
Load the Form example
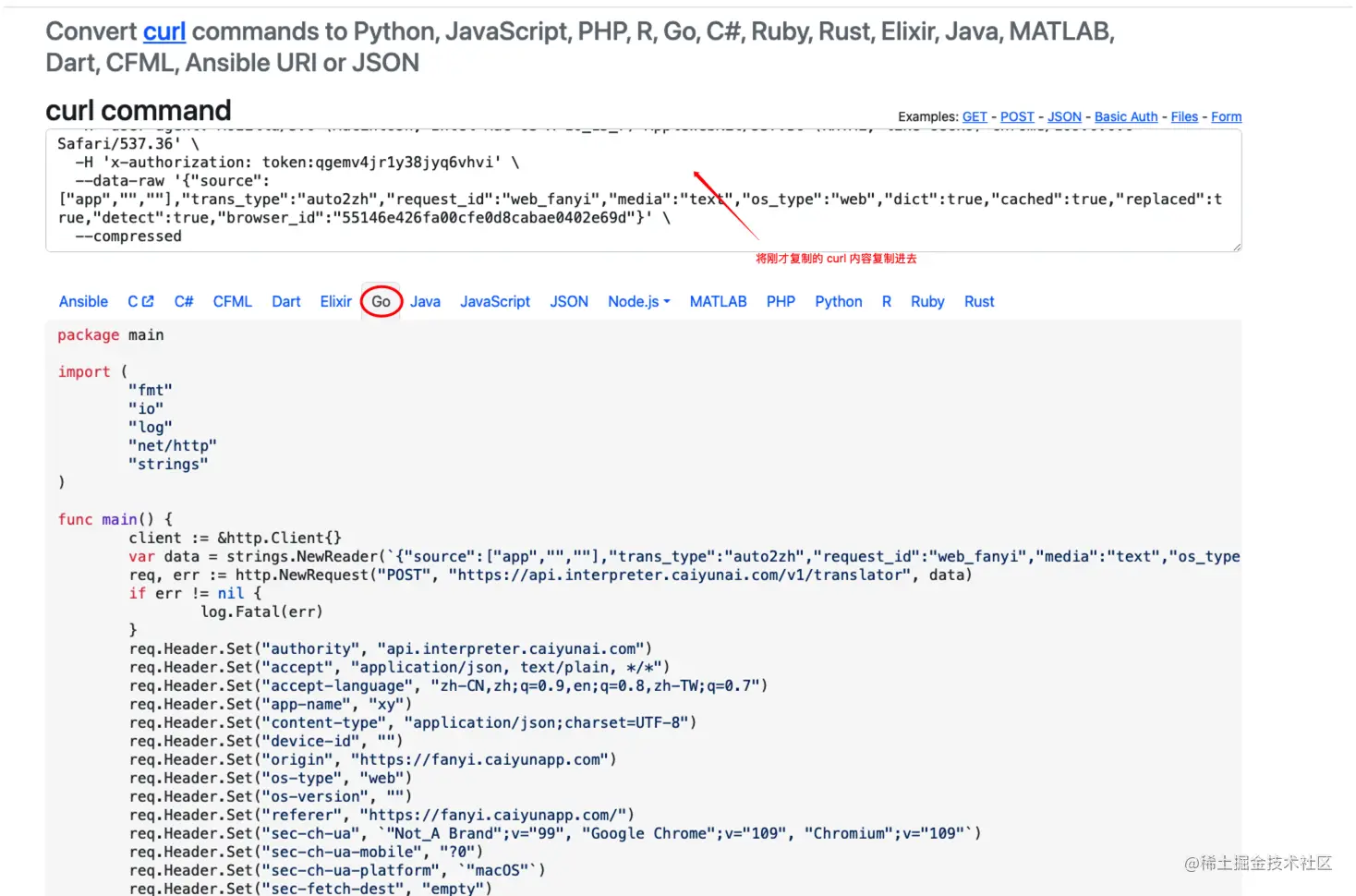pyautogui.click(x=1226, y=116)
